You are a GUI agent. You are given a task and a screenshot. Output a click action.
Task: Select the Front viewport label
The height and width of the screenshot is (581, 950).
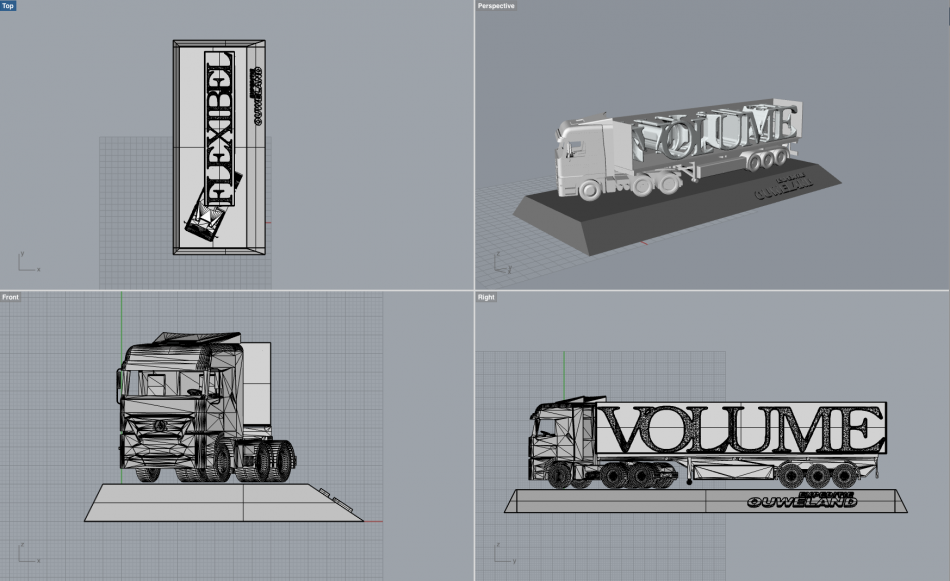(10, 297)
